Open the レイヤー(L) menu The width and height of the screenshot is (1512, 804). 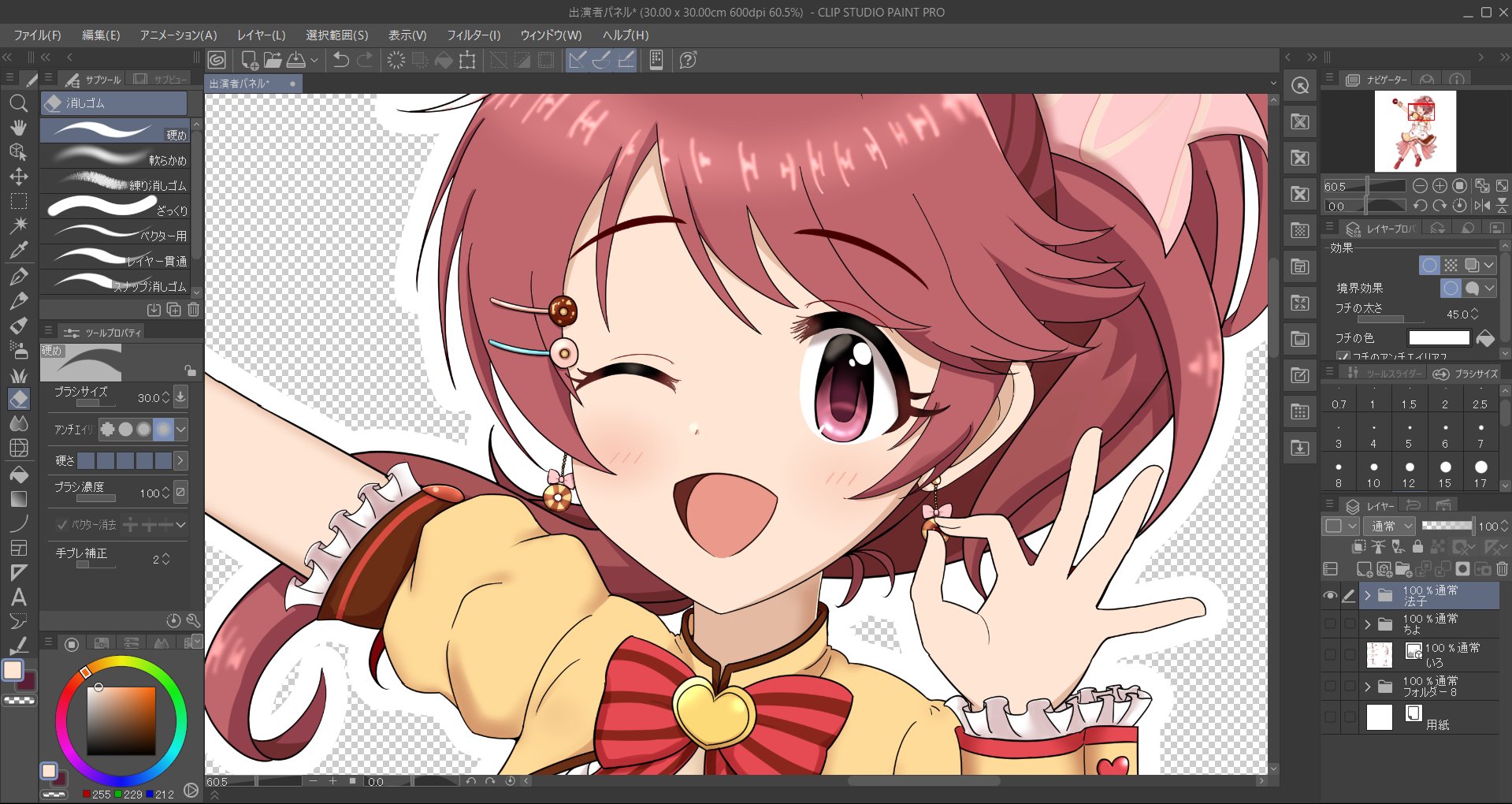tap(261, 35)
